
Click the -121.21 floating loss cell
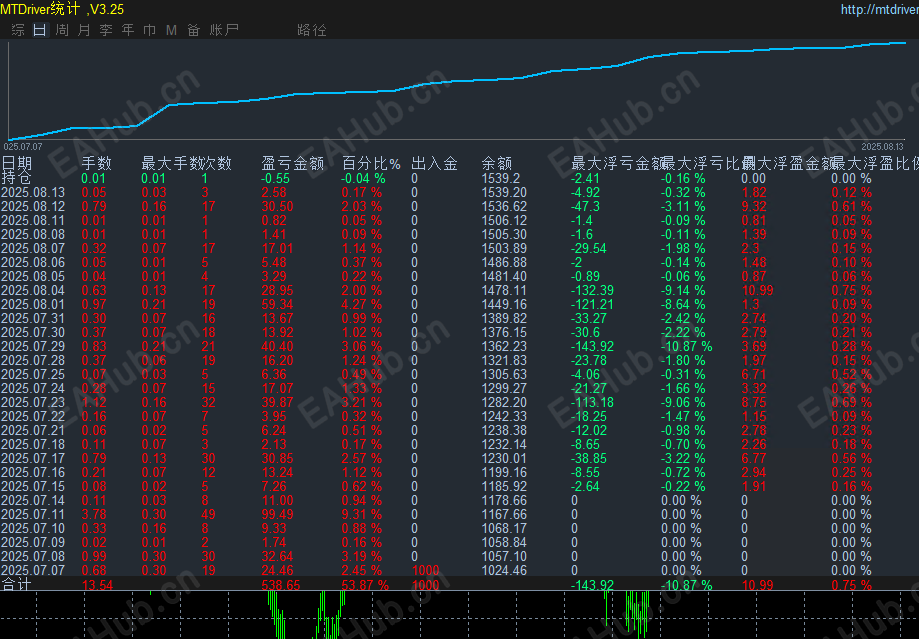(592, 304)
